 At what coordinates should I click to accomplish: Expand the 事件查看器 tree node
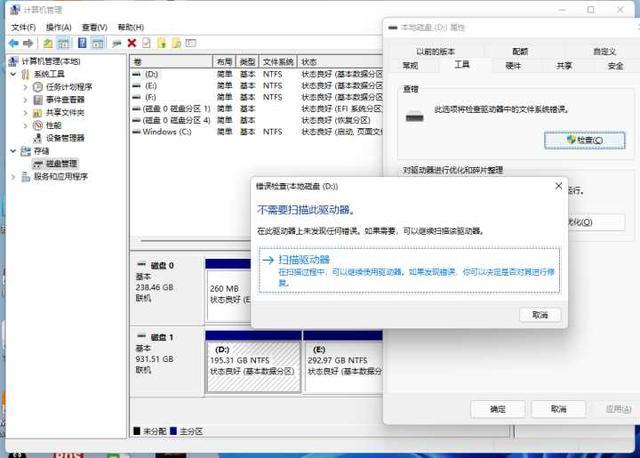pyautogui.click(x=26, y=100)
